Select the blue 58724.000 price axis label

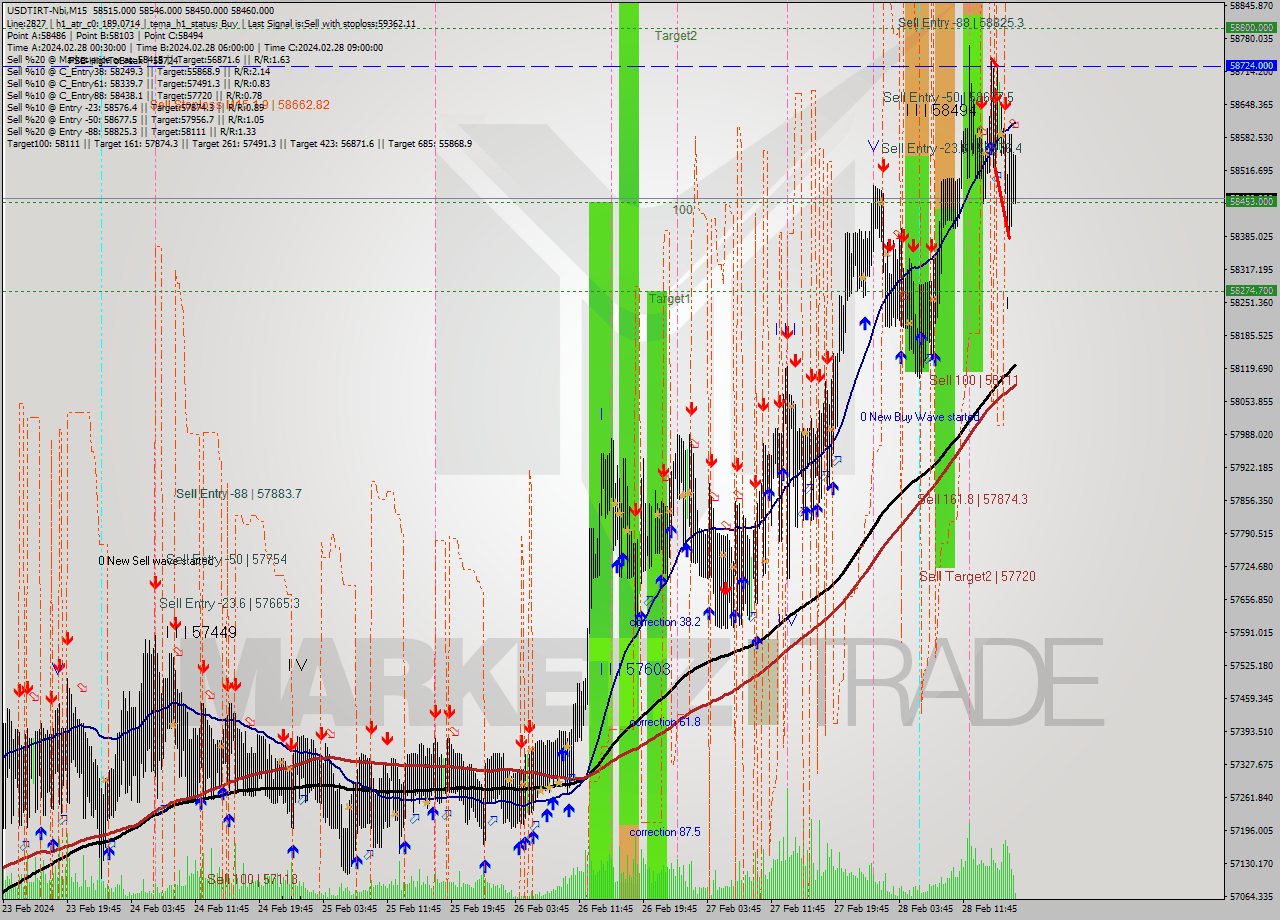[x=1251, y=66]
